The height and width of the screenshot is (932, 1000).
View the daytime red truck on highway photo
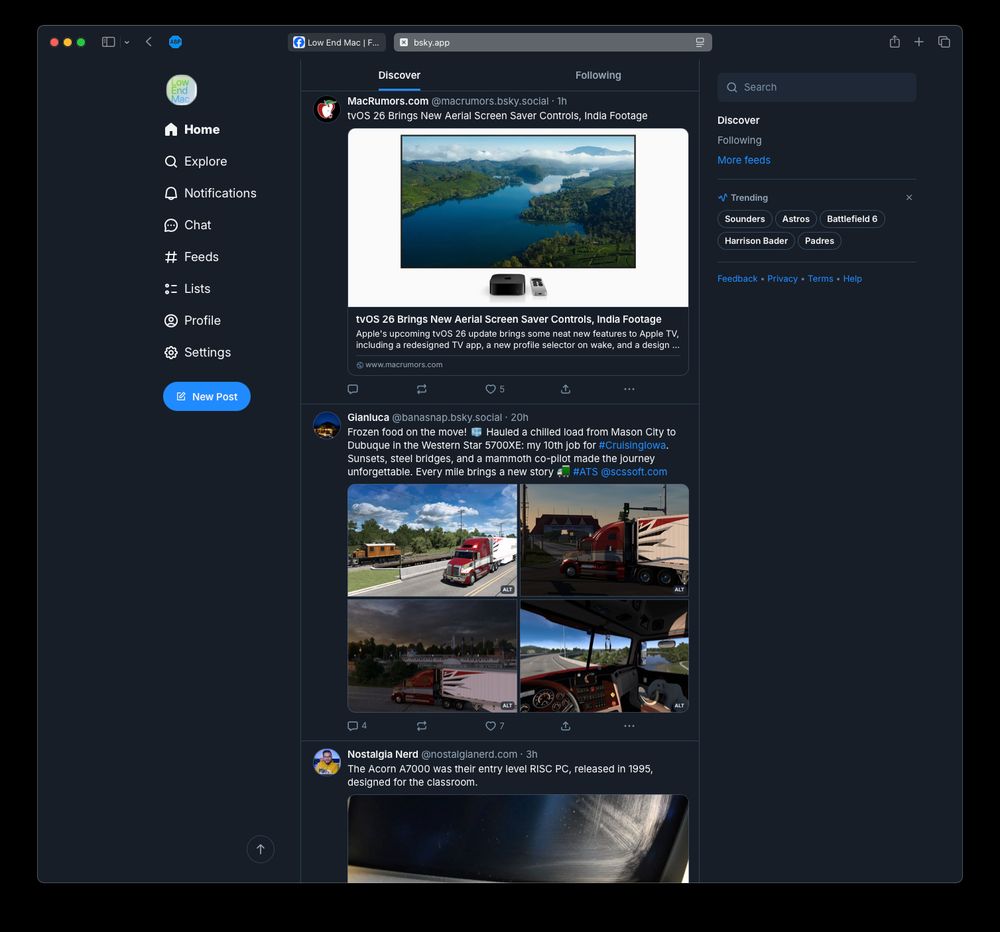[x=432, y=540]
